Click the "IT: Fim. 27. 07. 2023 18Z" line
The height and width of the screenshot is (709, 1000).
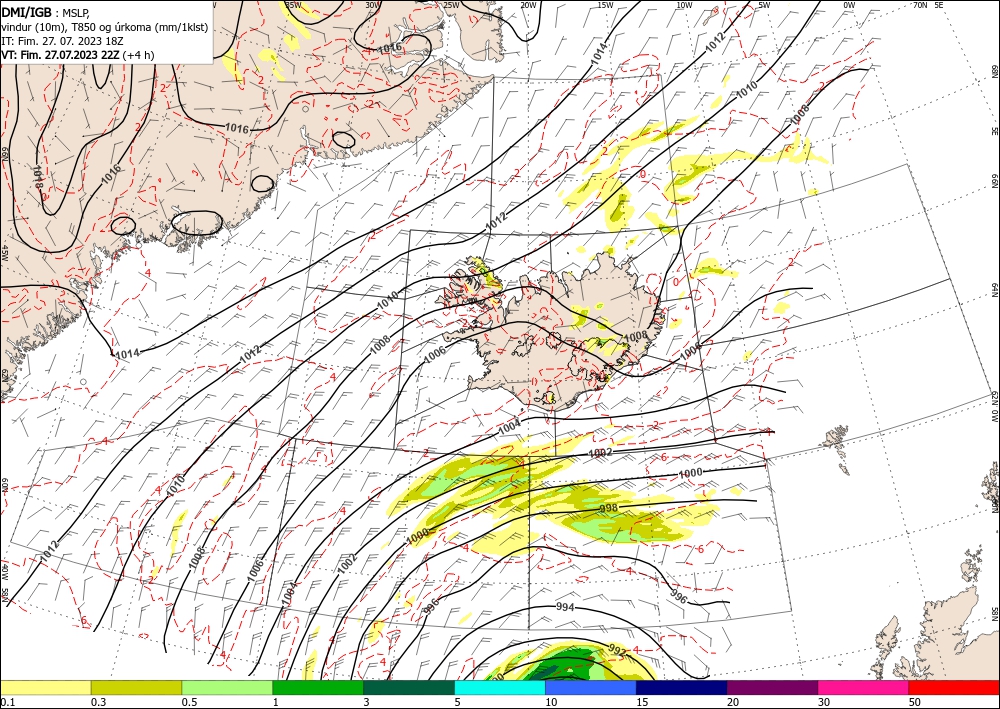pyautogui.click(x=61, y=41)
